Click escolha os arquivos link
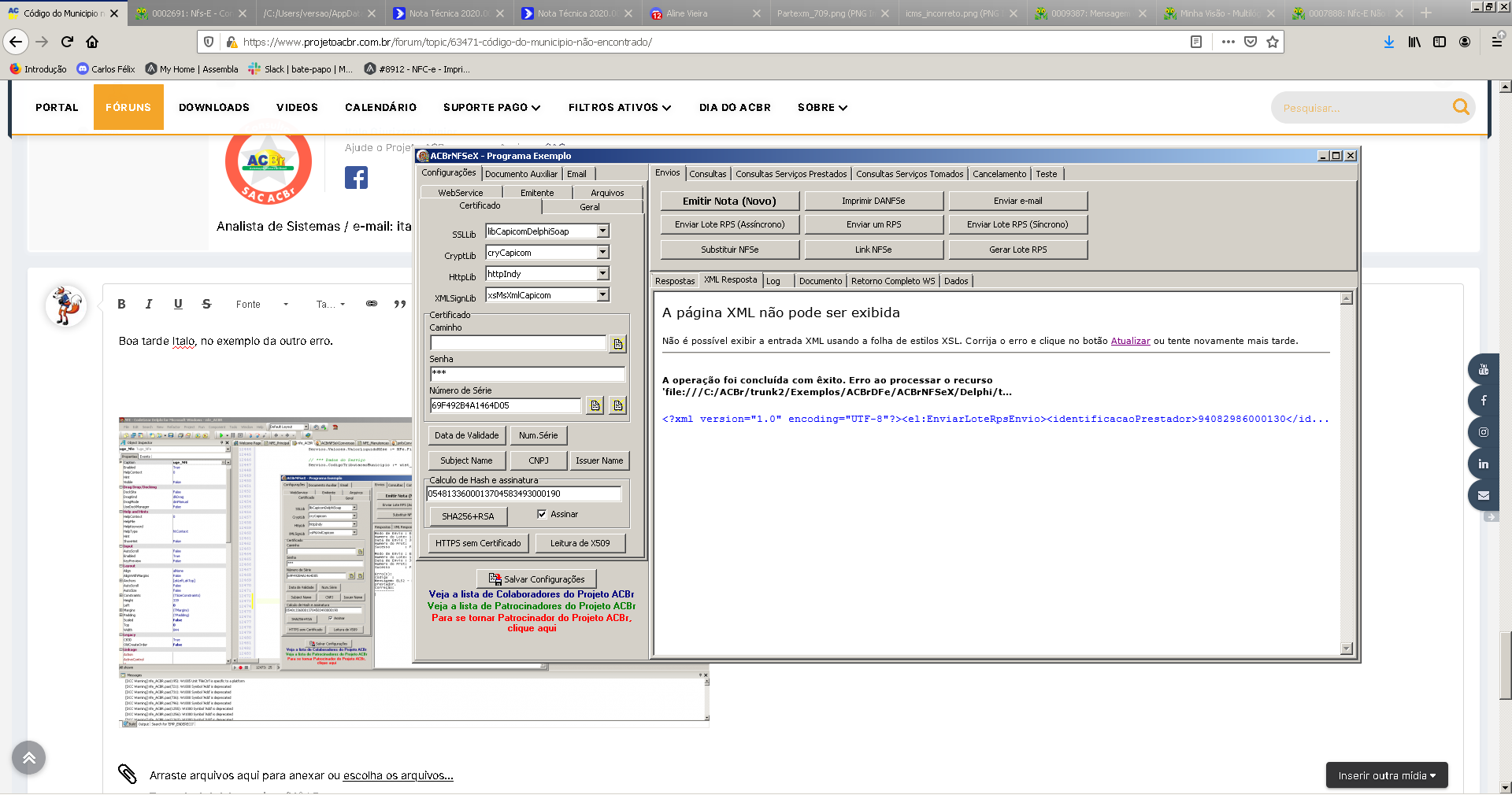The height and width of the screenshot is (795, 1512). [398, 775]
